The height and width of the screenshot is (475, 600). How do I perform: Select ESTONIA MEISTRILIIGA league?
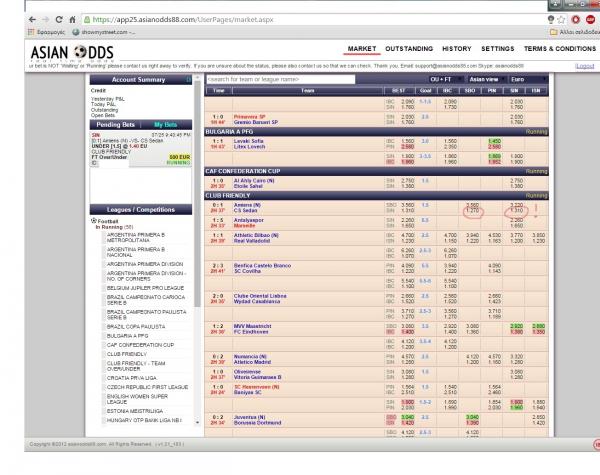pyautogui.click(x=135, y=411)
